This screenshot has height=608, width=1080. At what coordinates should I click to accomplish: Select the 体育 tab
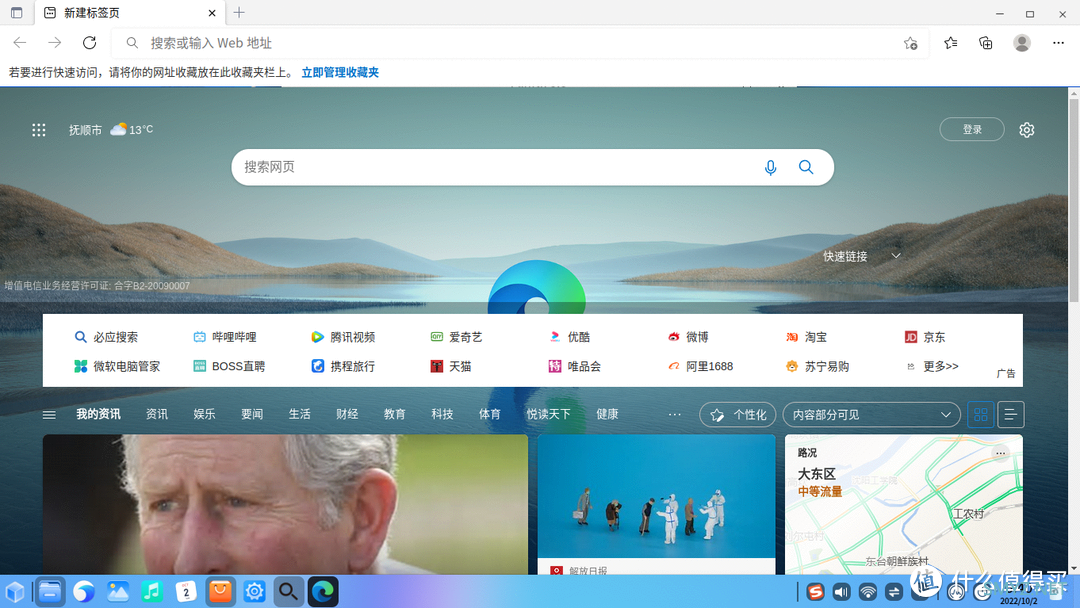(489, 414)
